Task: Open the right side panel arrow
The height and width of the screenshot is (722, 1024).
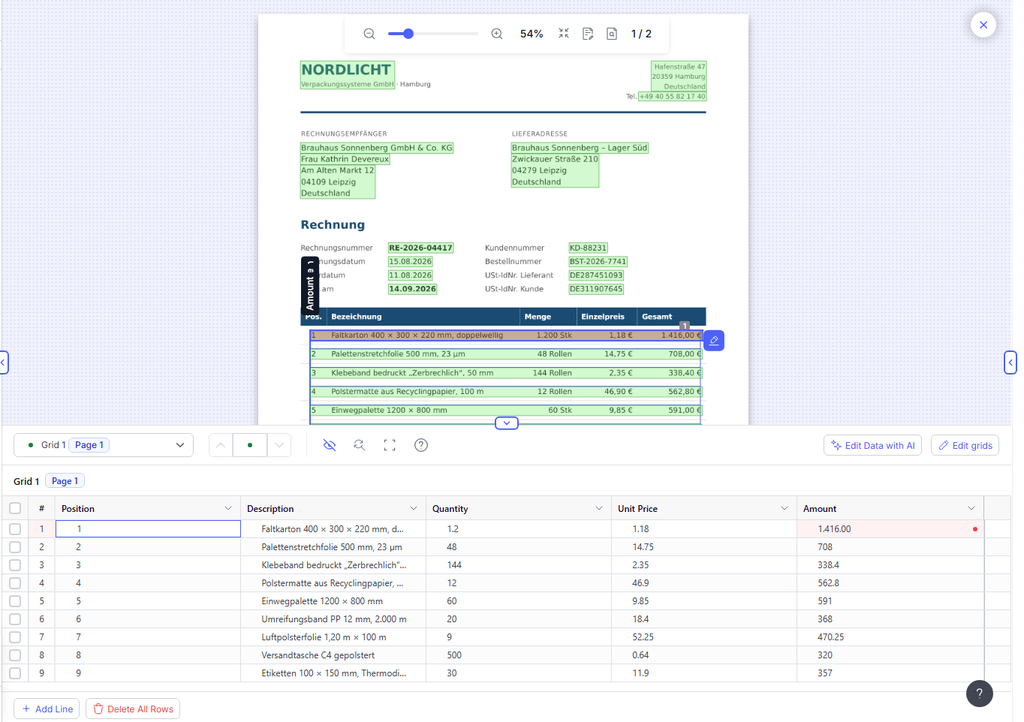Action: [x=1010, y=362]
